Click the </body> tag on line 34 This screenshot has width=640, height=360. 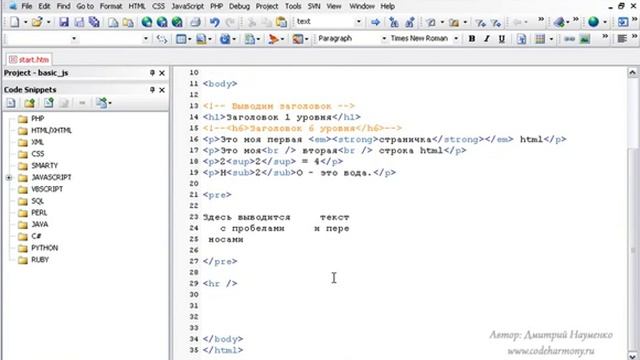click(x=223, y=339)
